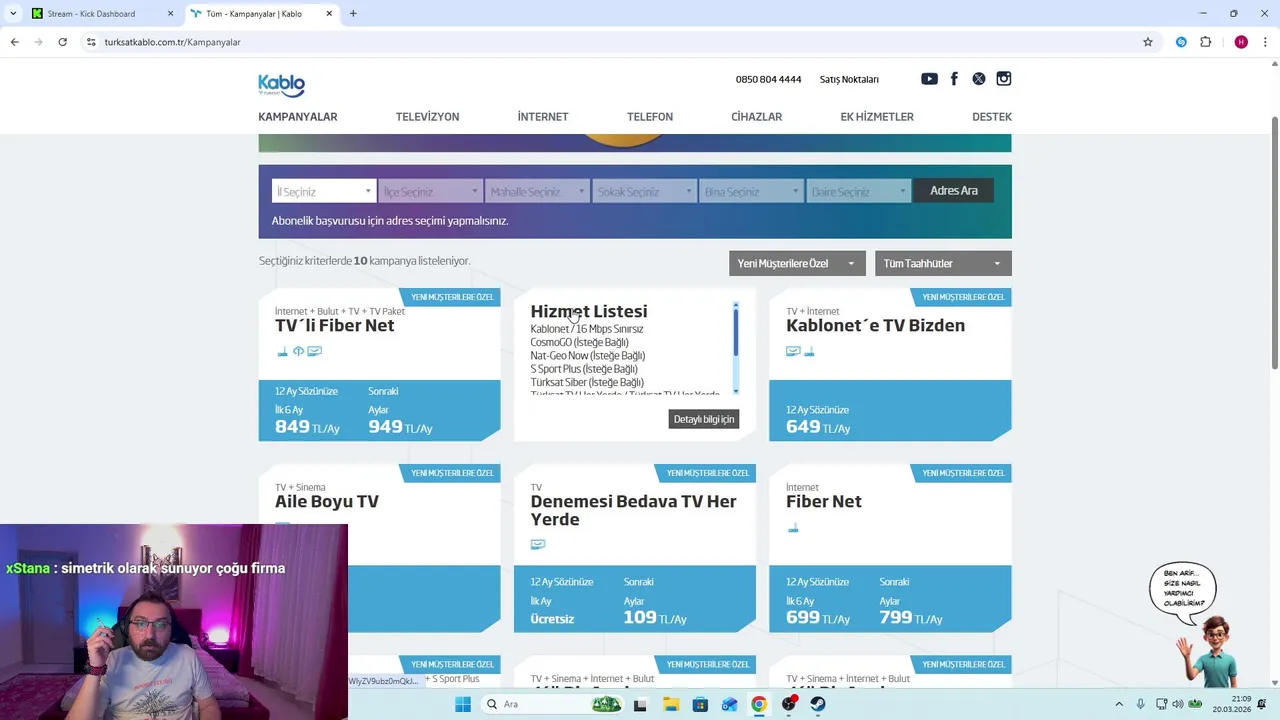Viewport: 1280px width, 720px height.
Task: Open the Fiber Net campaign title
Action: coord(824,502)
